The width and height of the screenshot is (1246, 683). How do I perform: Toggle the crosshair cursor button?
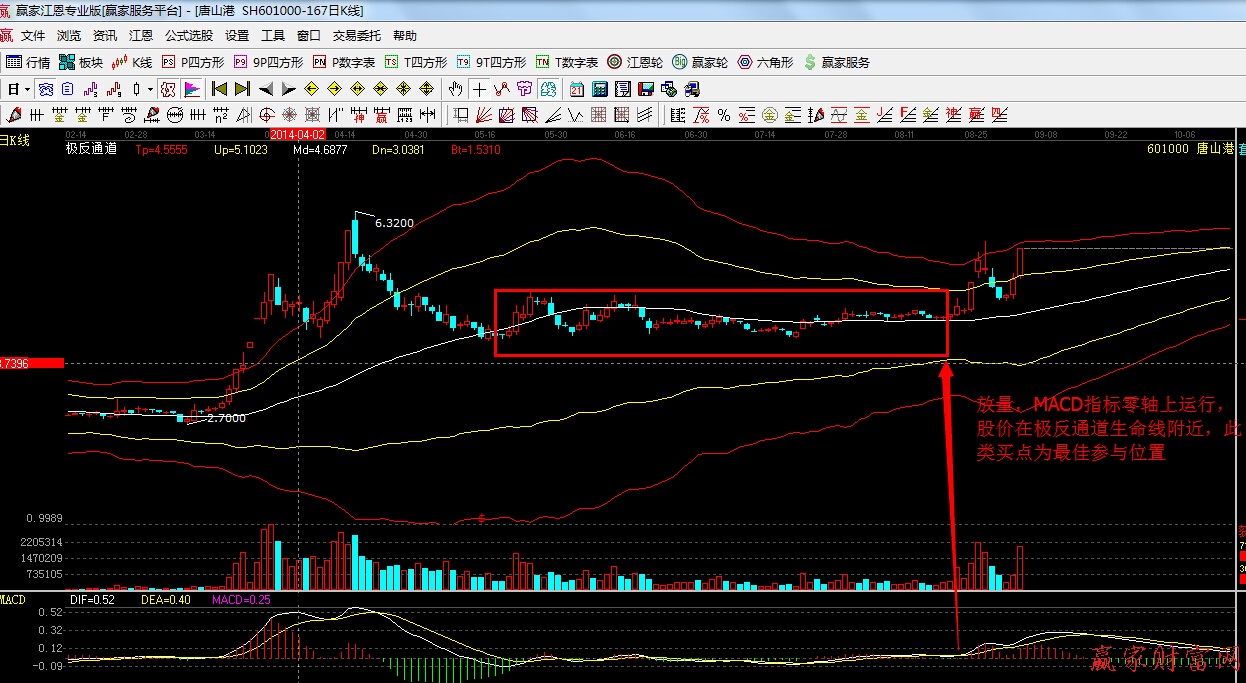(480, 89)
